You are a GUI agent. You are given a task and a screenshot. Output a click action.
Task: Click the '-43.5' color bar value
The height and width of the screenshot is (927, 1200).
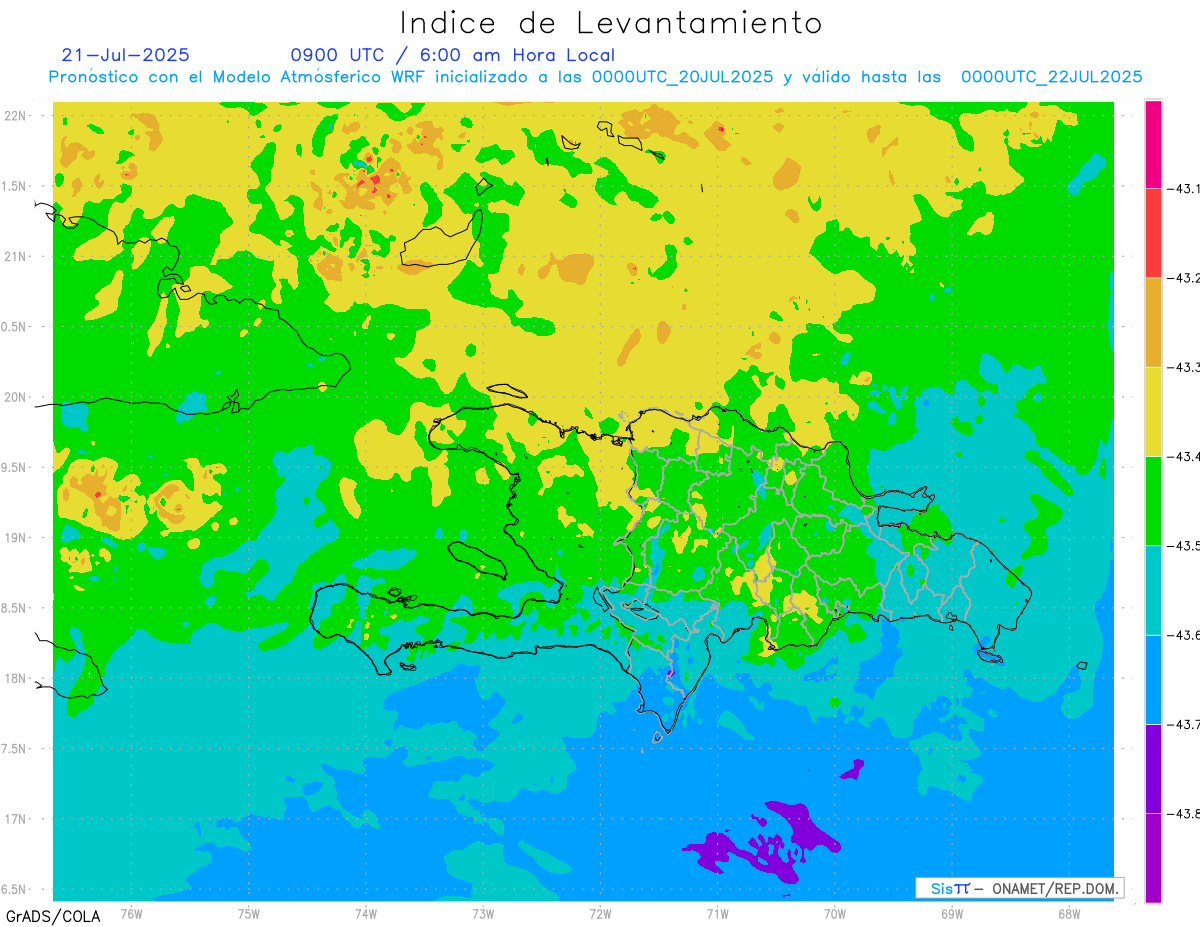point(1186,545)
